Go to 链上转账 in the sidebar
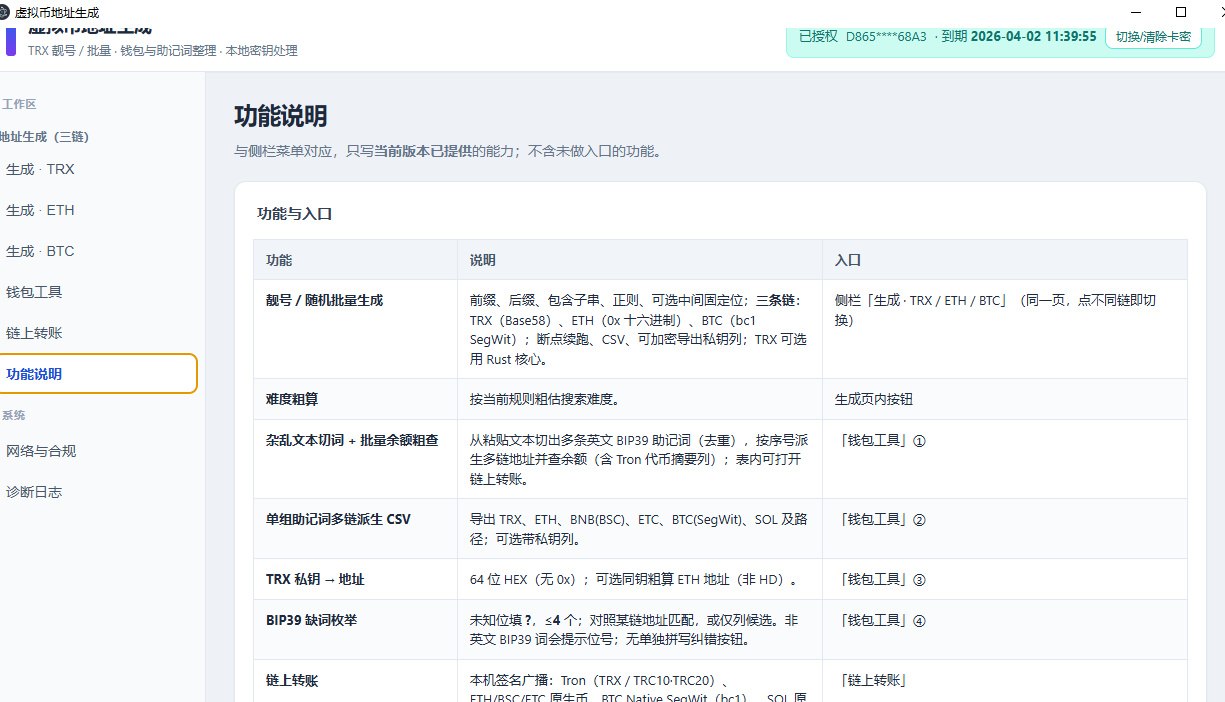The image size is (1225, 702). pos(34,333)
